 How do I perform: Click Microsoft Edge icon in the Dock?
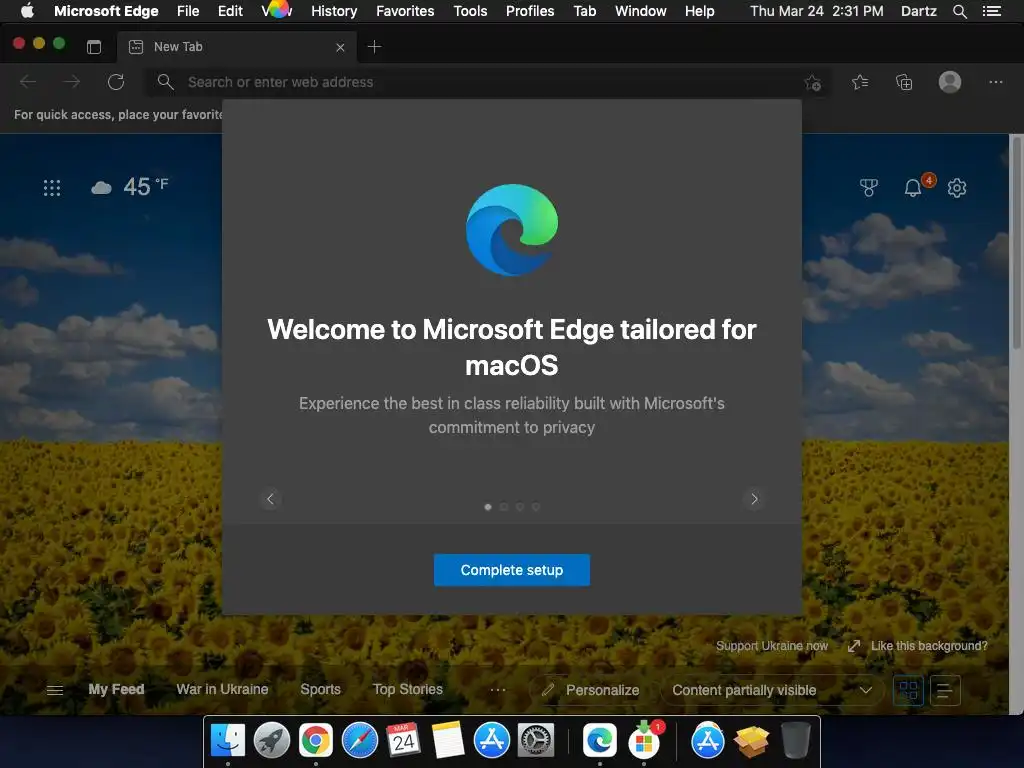(600, 740)
